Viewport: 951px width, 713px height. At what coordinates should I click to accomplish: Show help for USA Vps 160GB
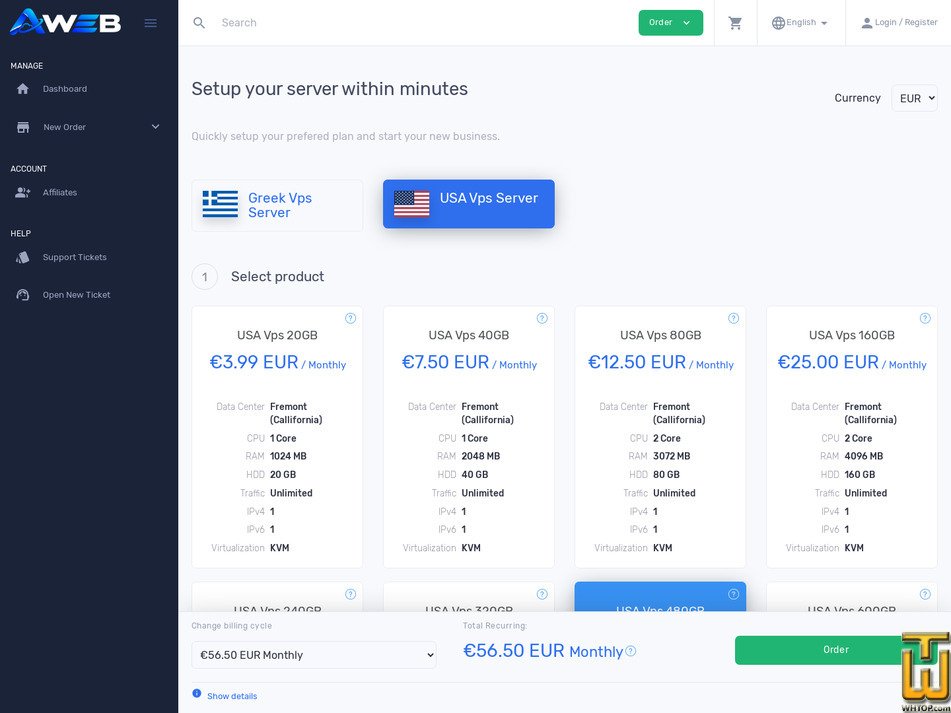(x=925, y=318)
